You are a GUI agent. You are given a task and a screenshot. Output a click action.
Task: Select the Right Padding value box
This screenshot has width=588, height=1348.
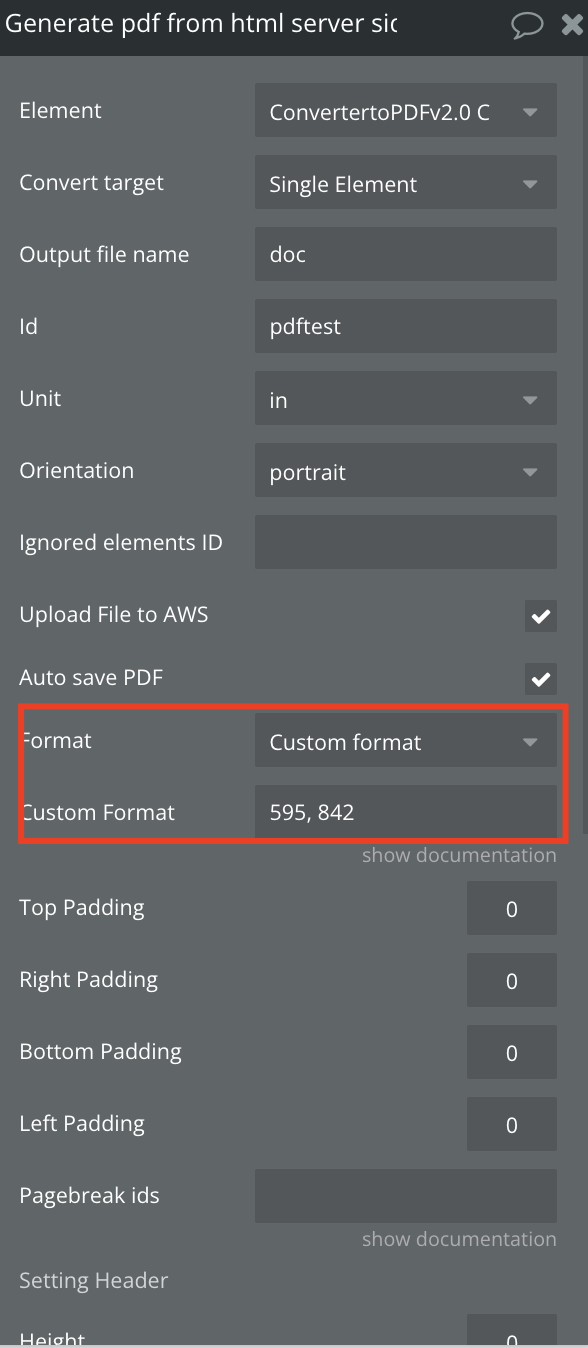coord(512,980)
